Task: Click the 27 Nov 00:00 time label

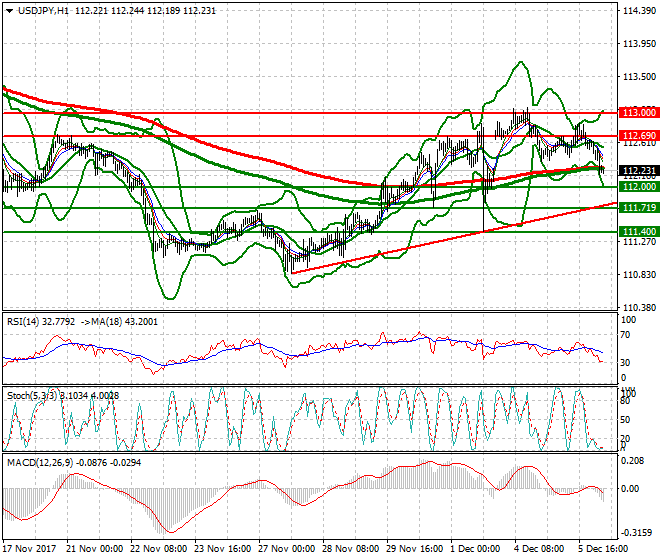Action: (x=287, y=549)
